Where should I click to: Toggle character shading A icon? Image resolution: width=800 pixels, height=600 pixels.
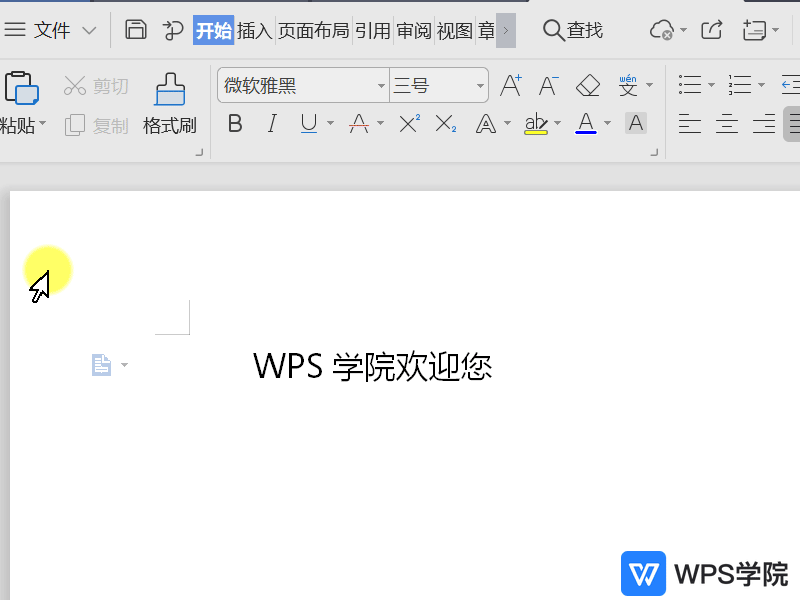pos(636,123)
